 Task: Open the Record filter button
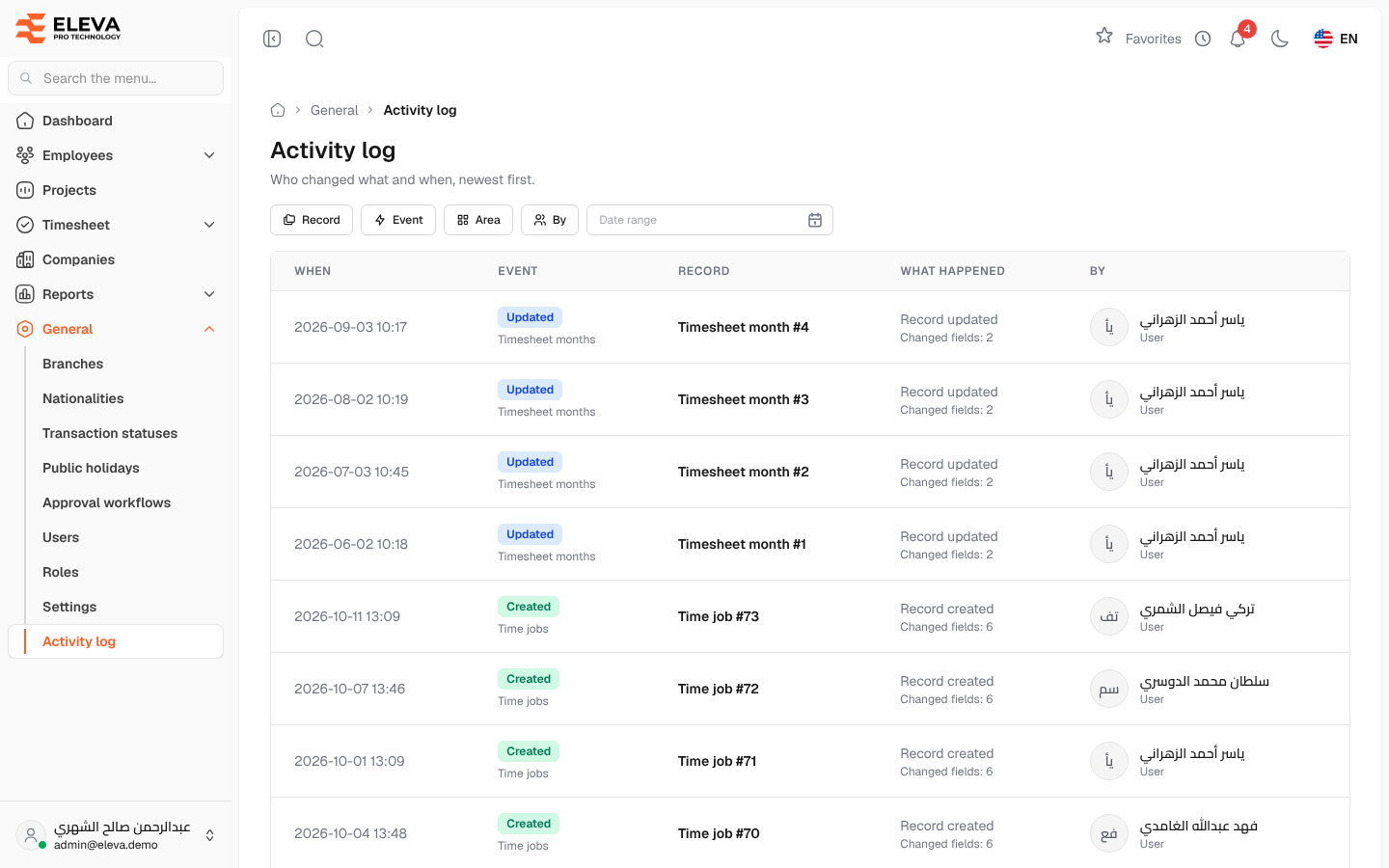[312, 220]
